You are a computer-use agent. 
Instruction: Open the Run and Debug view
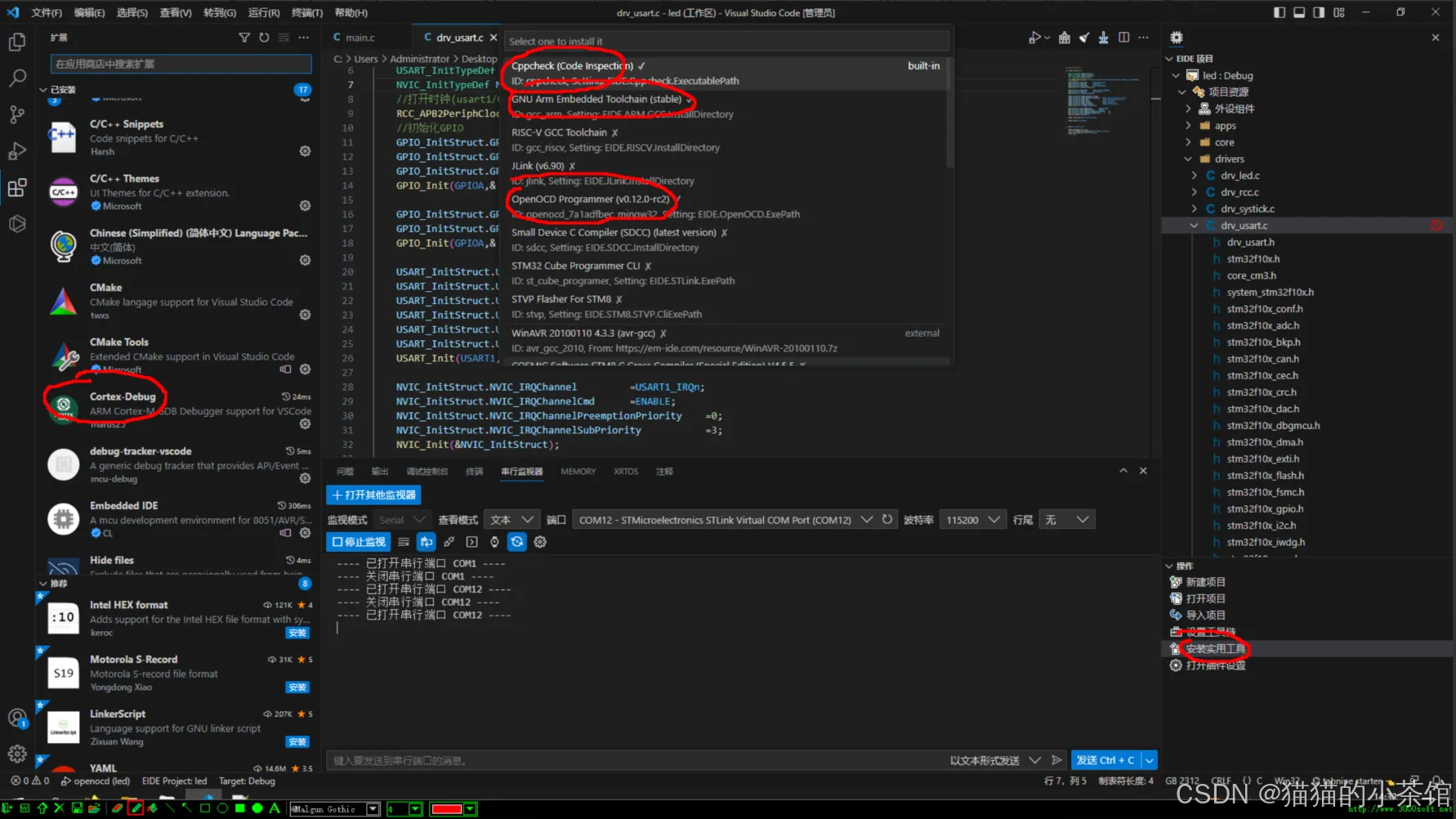tap(17, 151)
